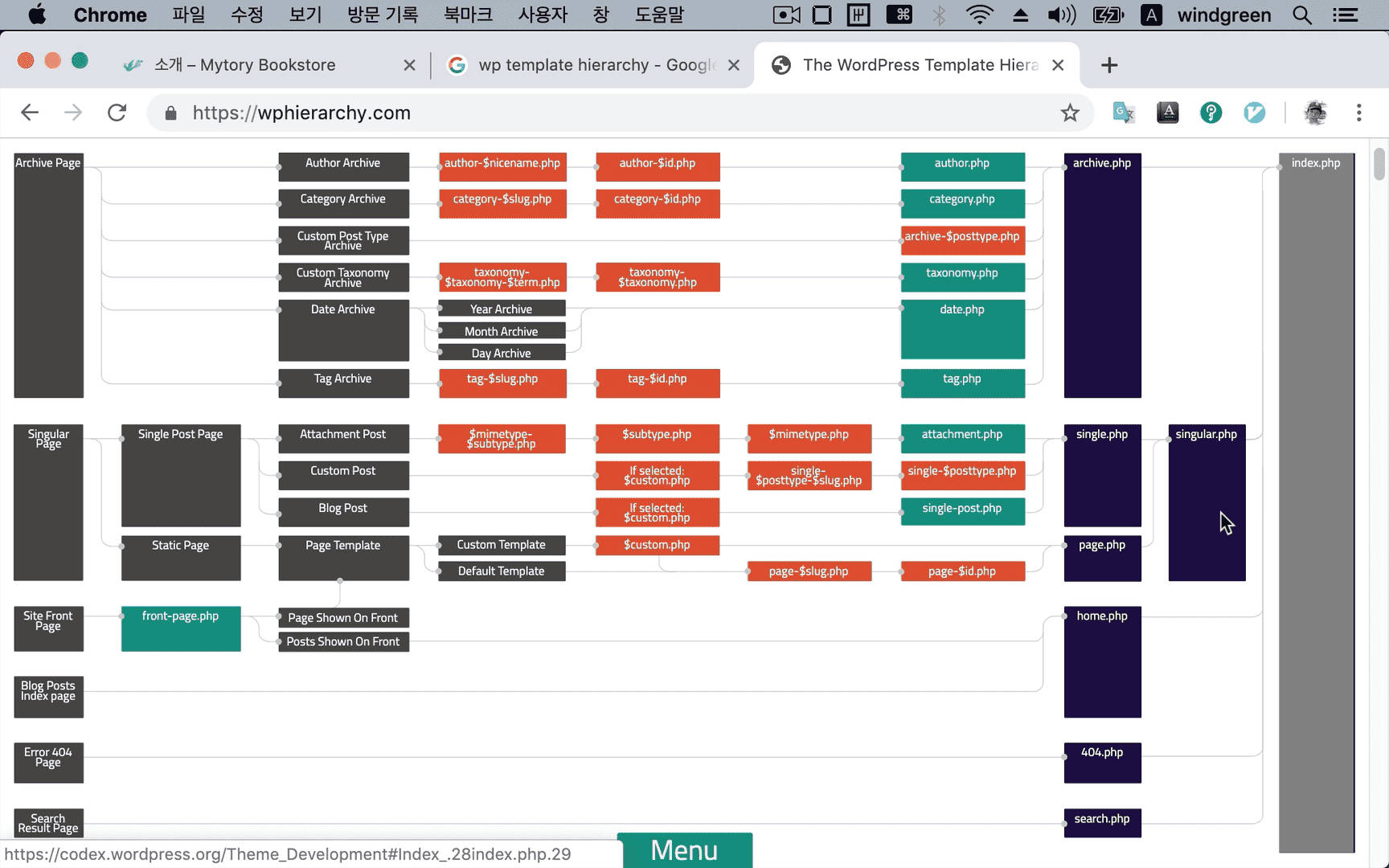Open a new browser tab

1109,65
